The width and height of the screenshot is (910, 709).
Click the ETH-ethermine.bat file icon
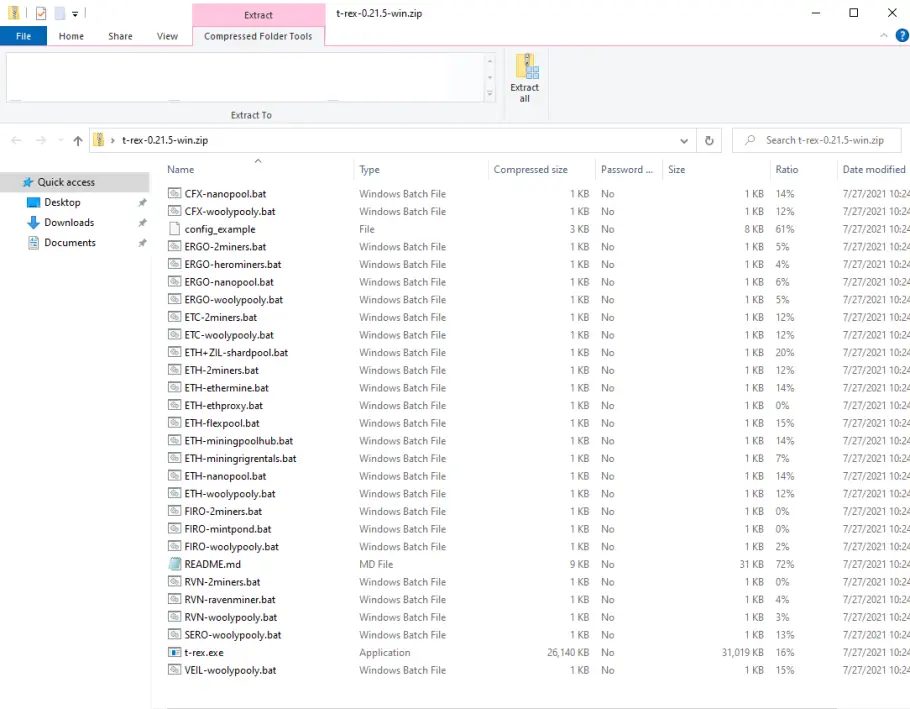[174, 388]
